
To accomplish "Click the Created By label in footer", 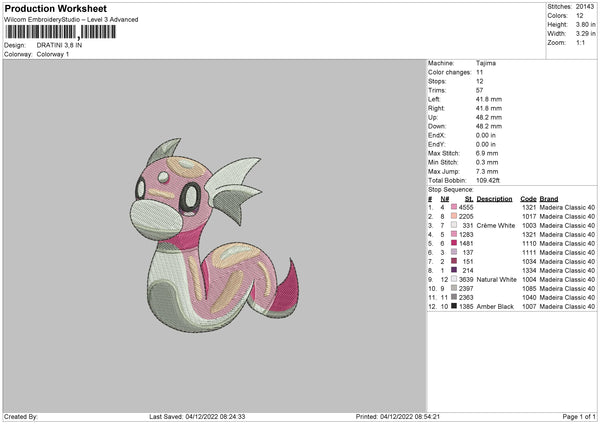I will pos(21,417).
